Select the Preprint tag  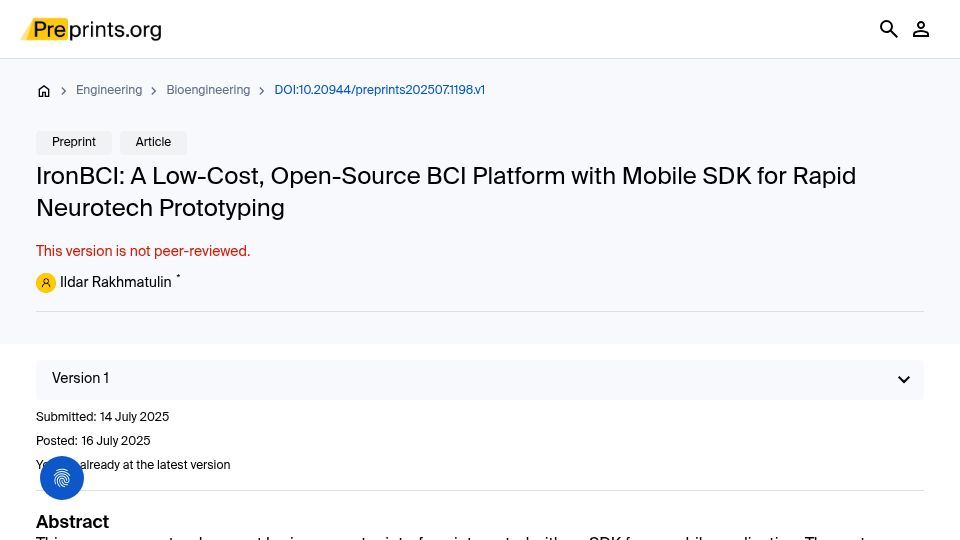click(x=74, y=142)
